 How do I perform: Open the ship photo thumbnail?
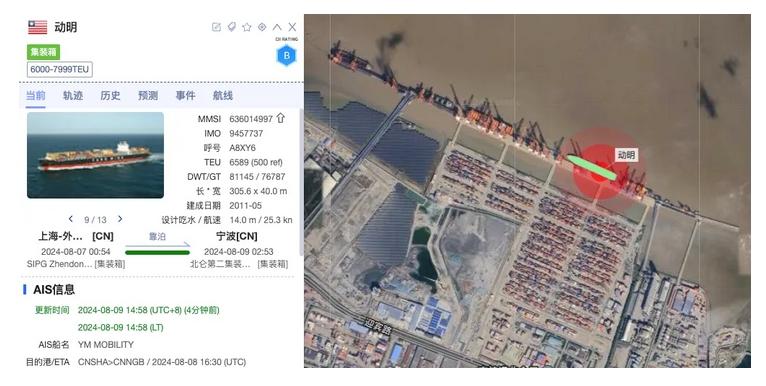pyautogui.click(x=95, y=155)
